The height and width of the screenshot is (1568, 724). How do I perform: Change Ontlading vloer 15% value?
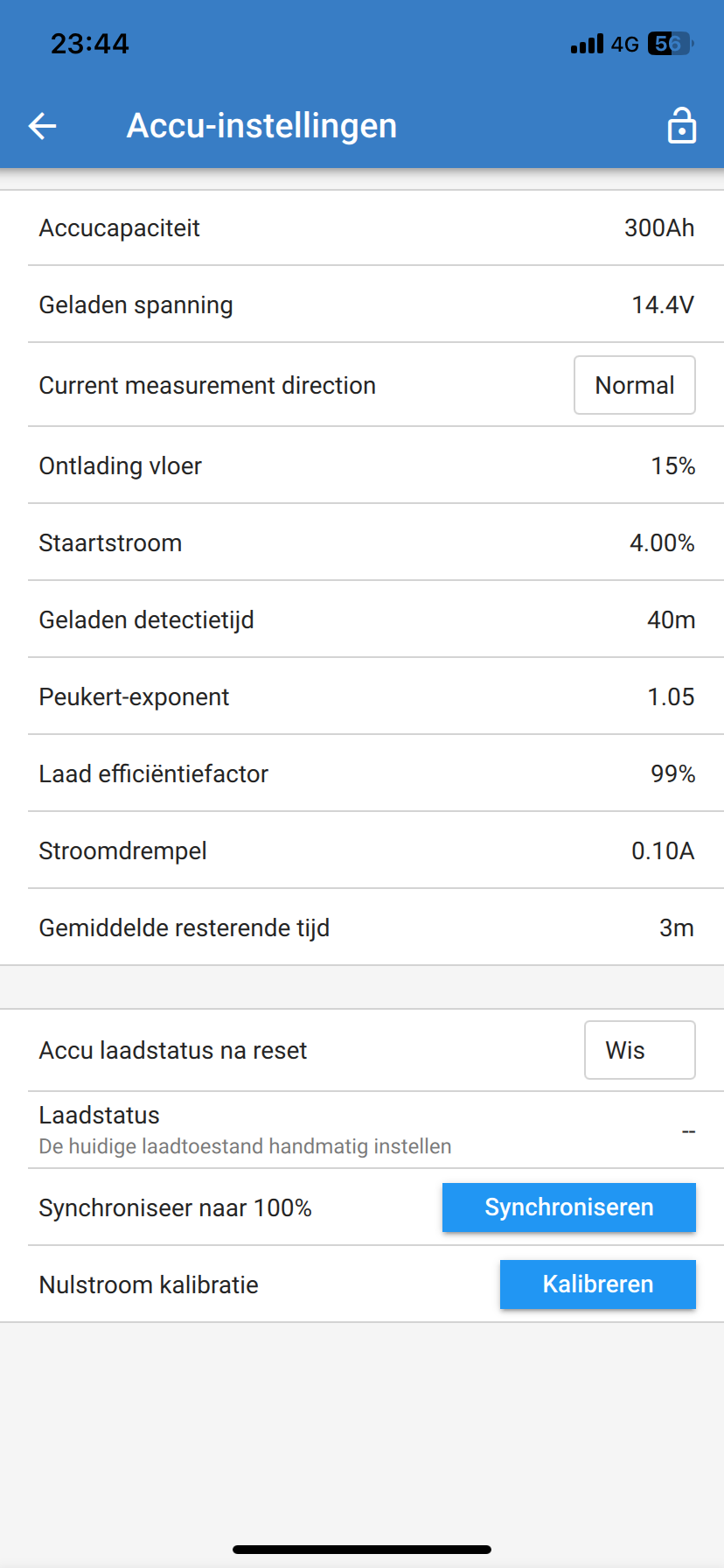point(672,466)
